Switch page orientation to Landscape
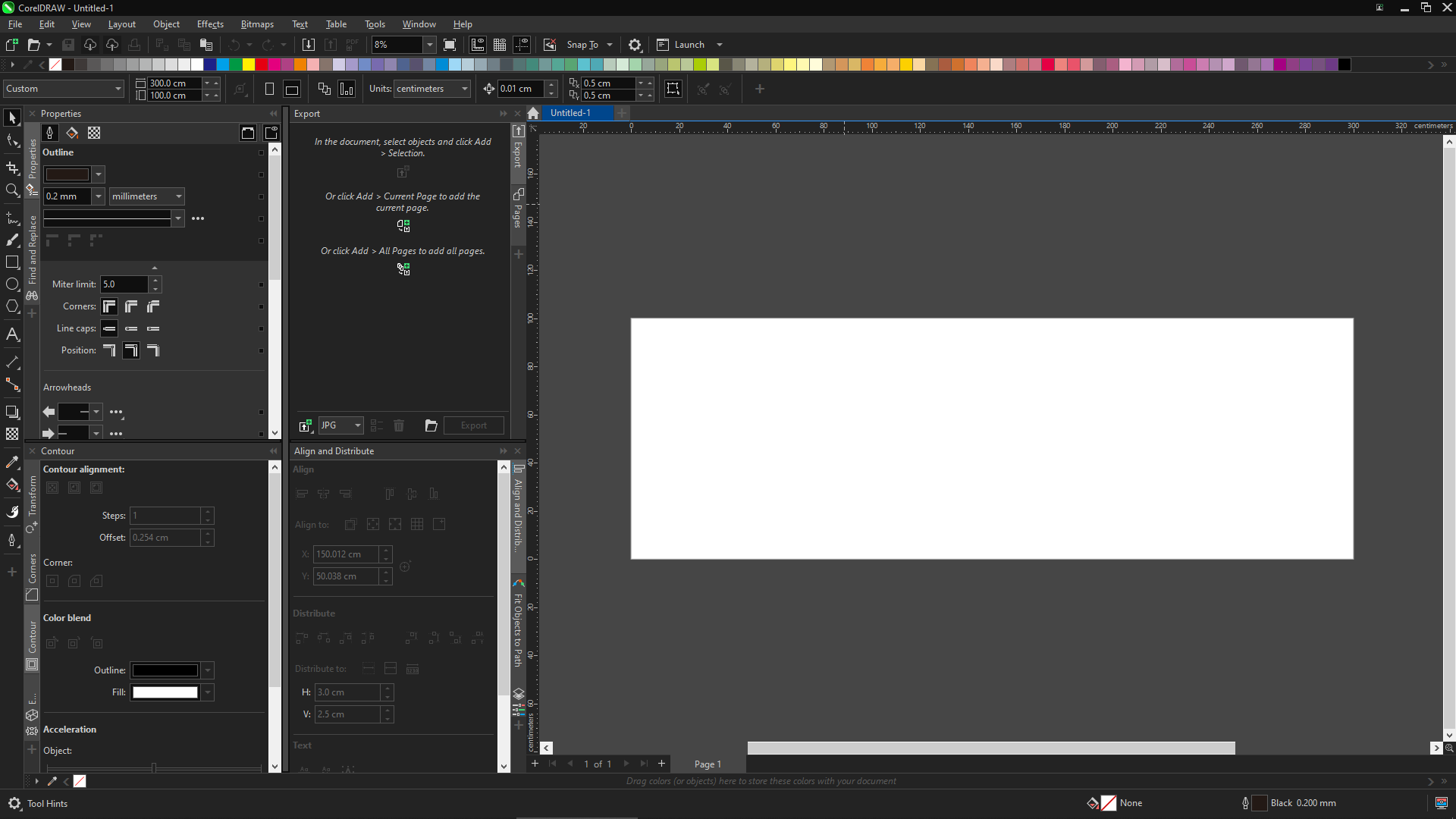Viewport: 1456px width, 819px height. pyautogui.click(x=292, y=89)
